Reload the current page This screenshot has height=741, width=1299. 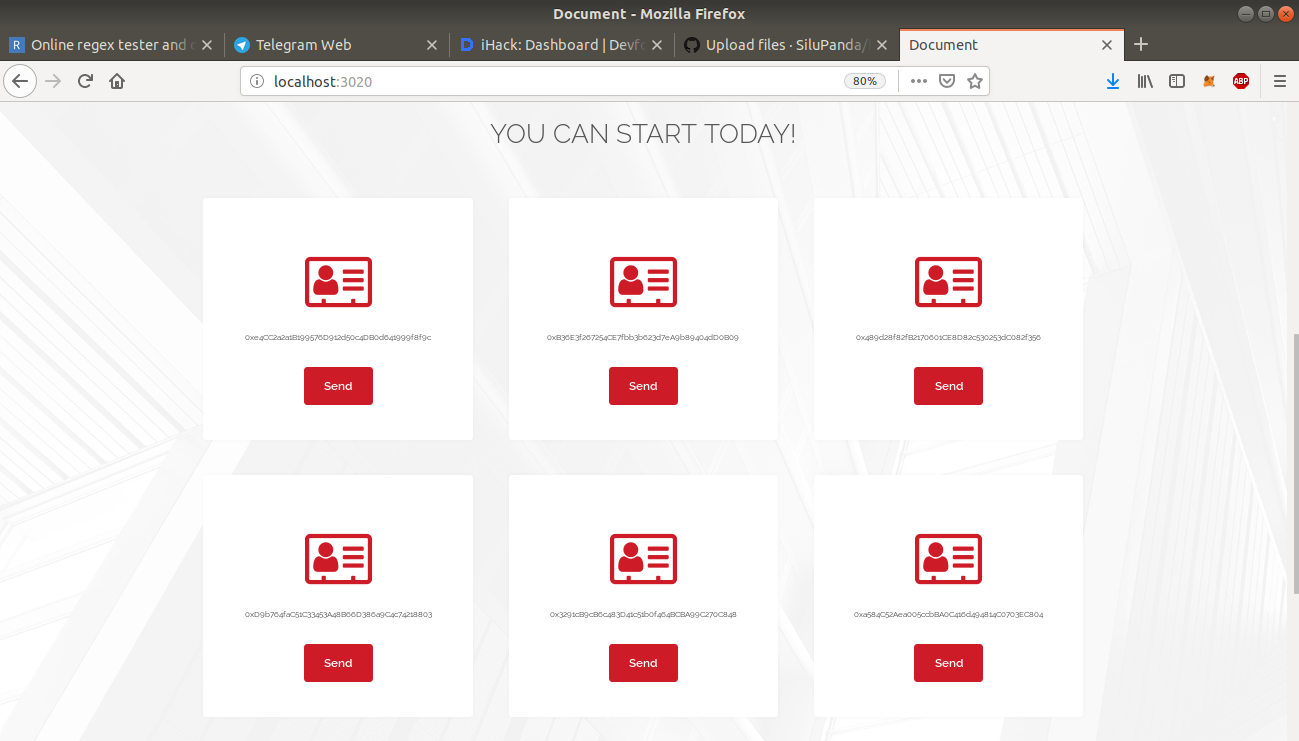(85, 81)
